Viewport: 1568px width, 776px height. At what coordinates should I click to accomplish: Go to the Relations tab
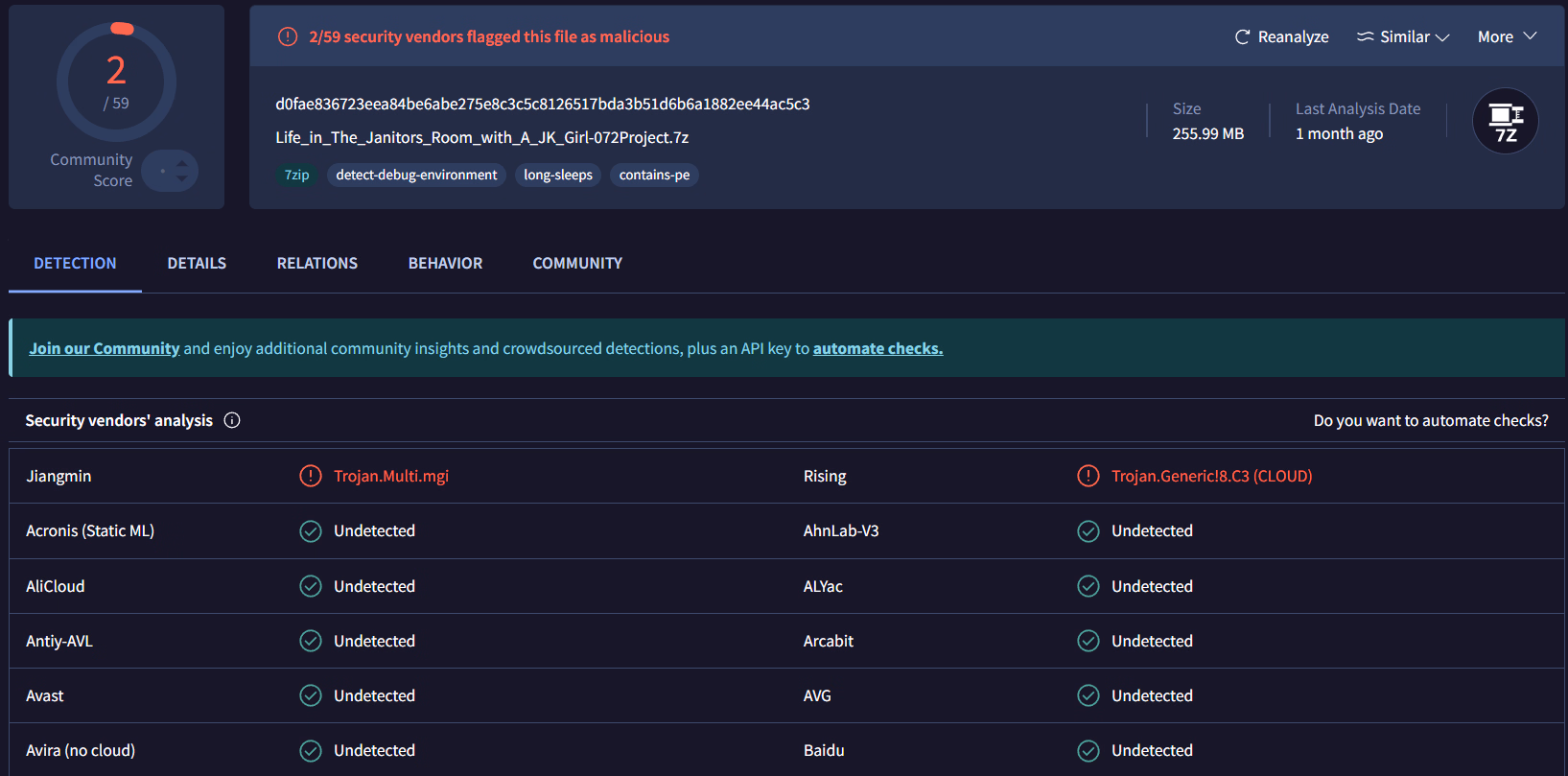tap(316, 263)
